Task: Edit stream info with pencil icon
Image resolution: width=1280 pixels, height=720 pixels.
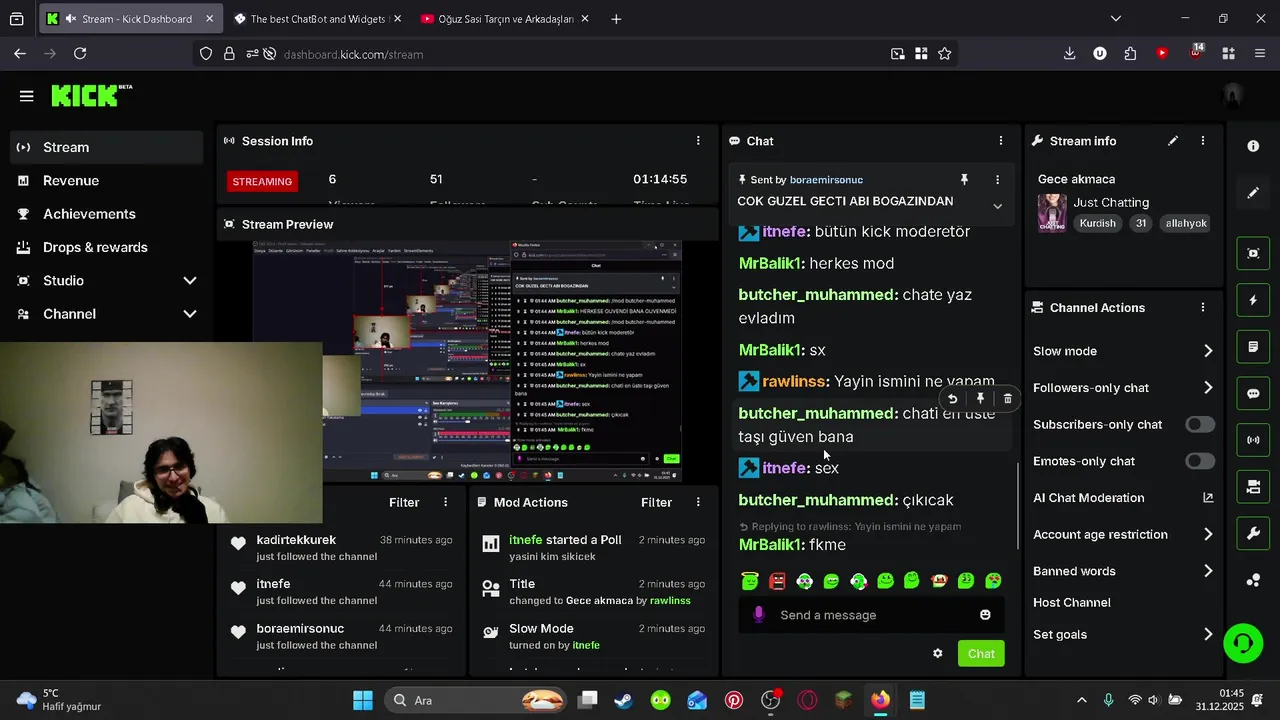Action: coord(1173,141)
